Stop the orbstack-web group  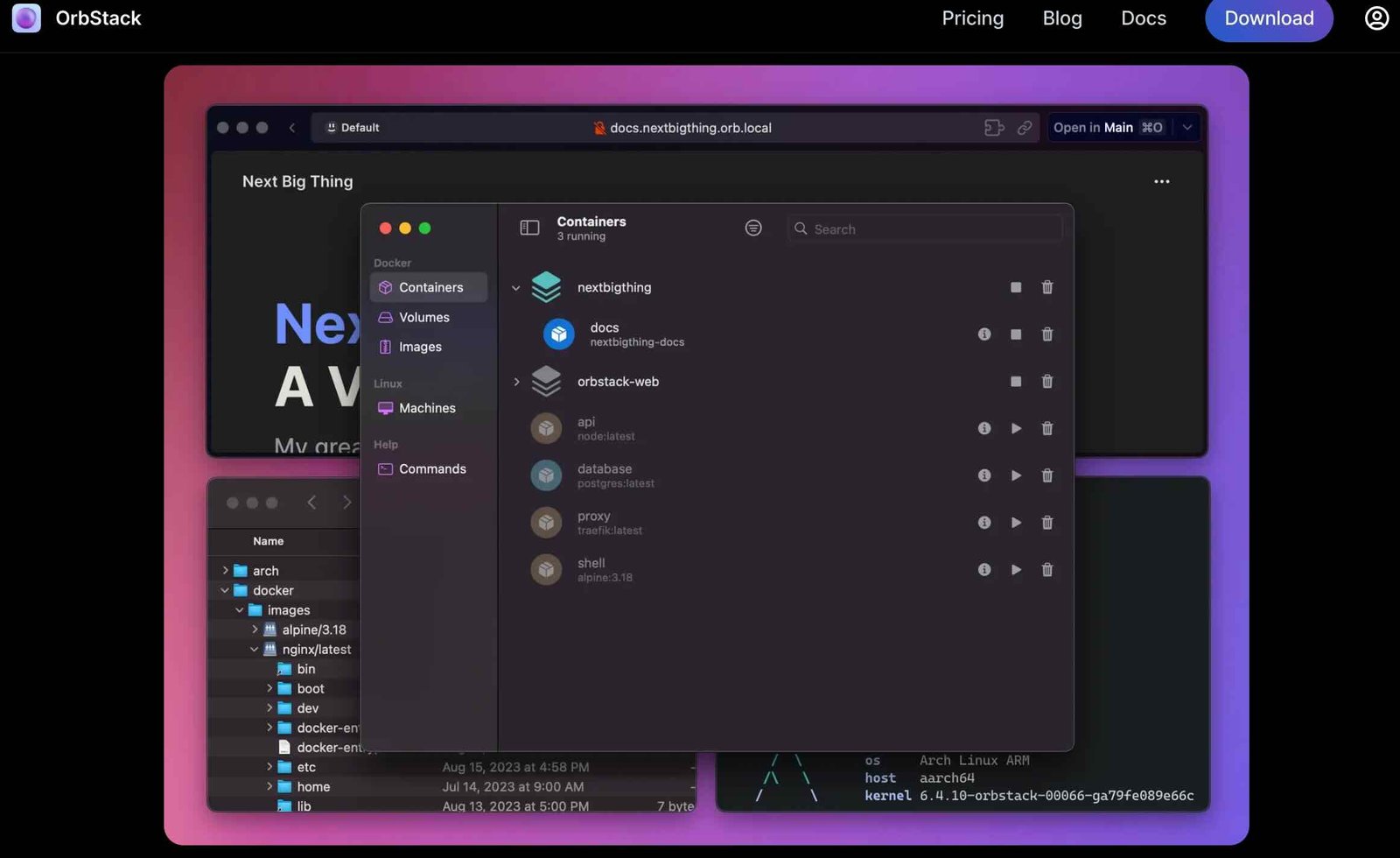[x=1016, y=382]
